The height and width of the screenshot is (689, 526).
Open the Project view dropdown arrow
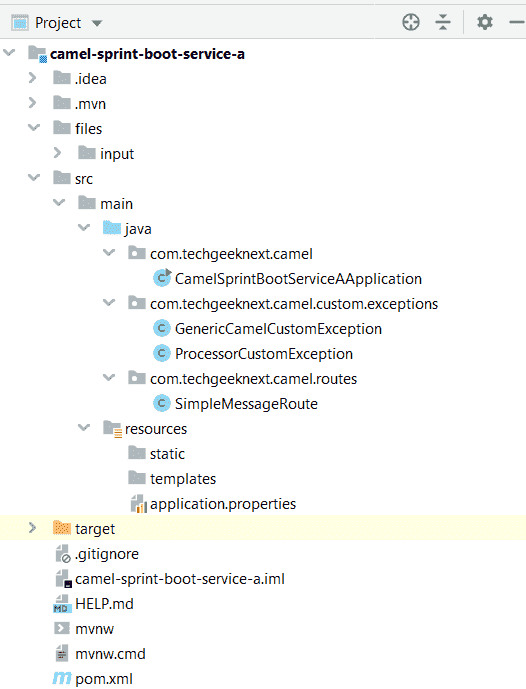[x=97, y=23]
